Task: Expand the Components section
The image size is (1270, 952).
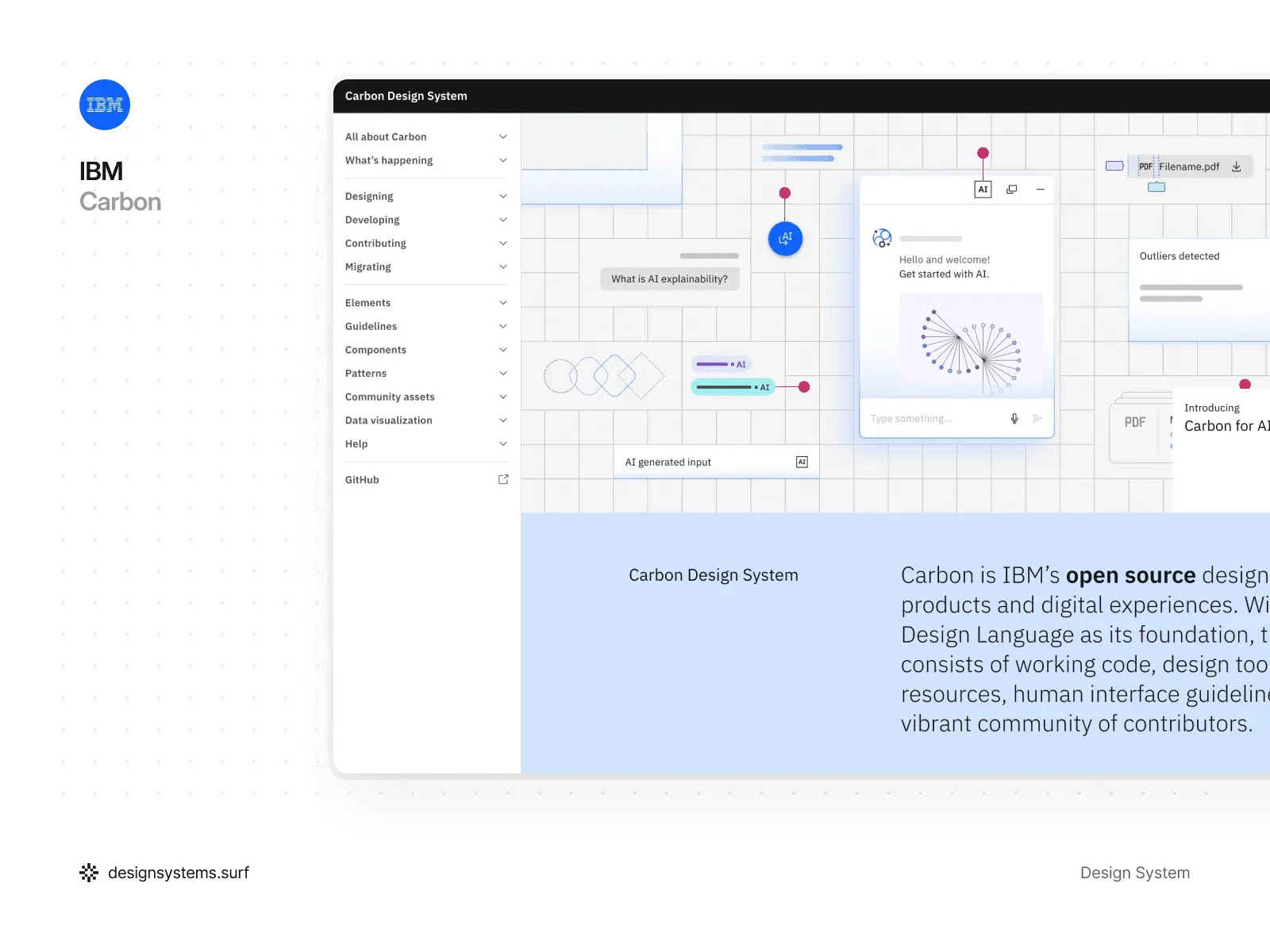Action: (x=503, y=349)
